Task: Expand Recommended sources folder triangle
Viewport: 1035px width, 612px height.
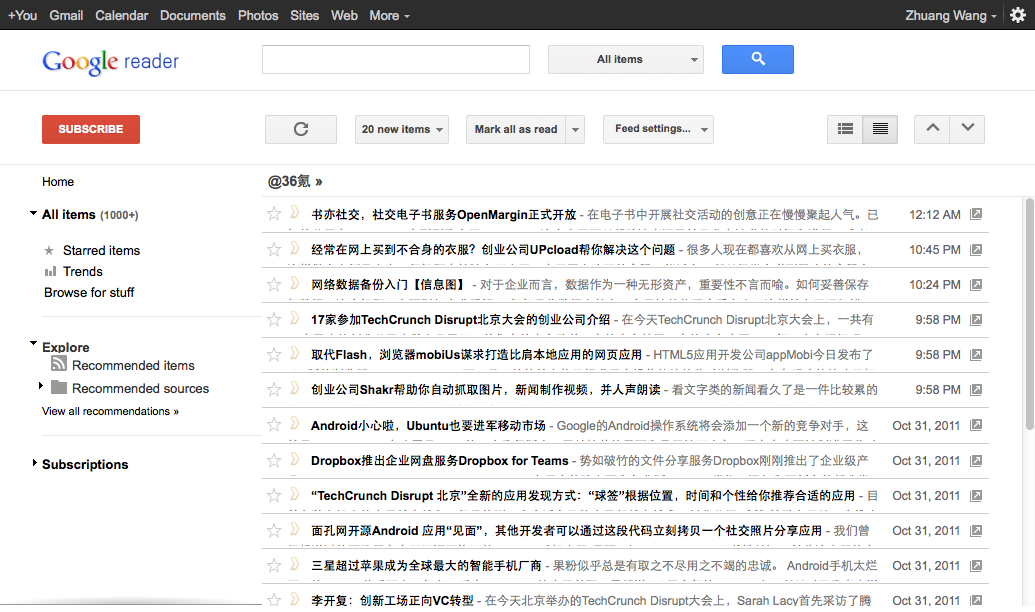Action: point(40,386)
